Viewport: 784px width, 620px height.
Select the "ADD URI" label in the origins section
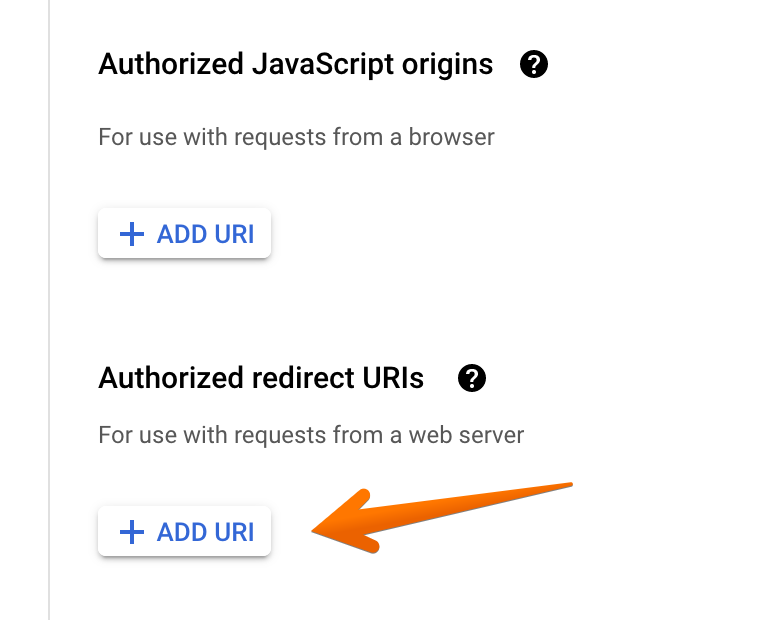205,235
